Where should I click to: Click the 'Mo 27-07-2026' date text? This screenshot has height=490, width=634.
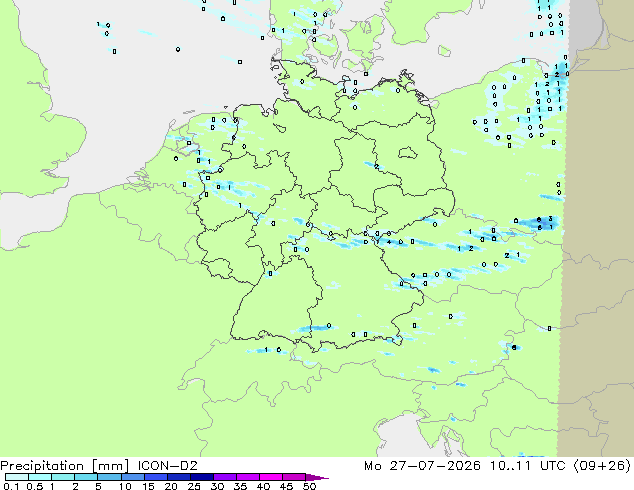click(422, 466)
